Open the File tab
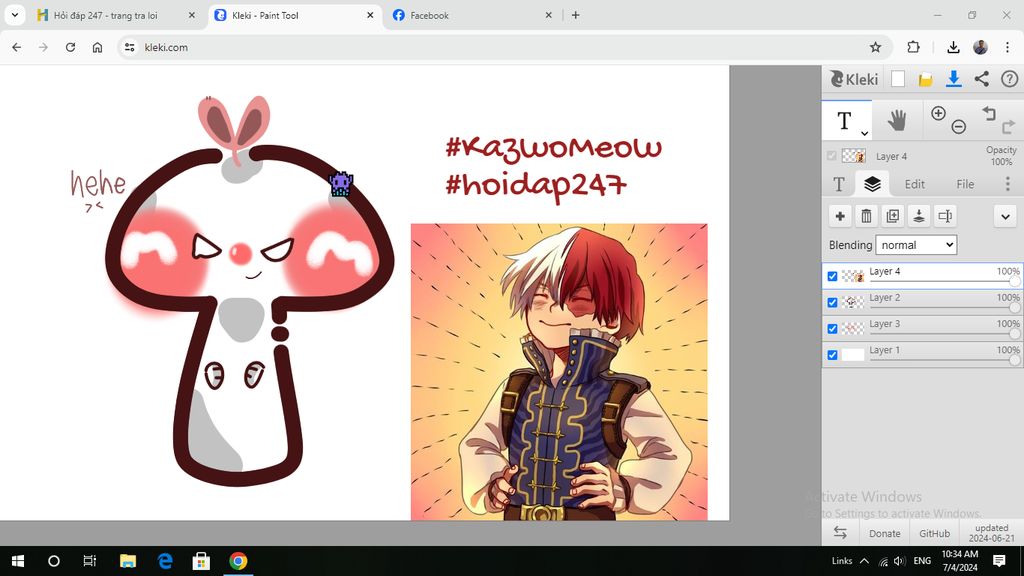The image size is (1024, 576). tap(965, 184)
